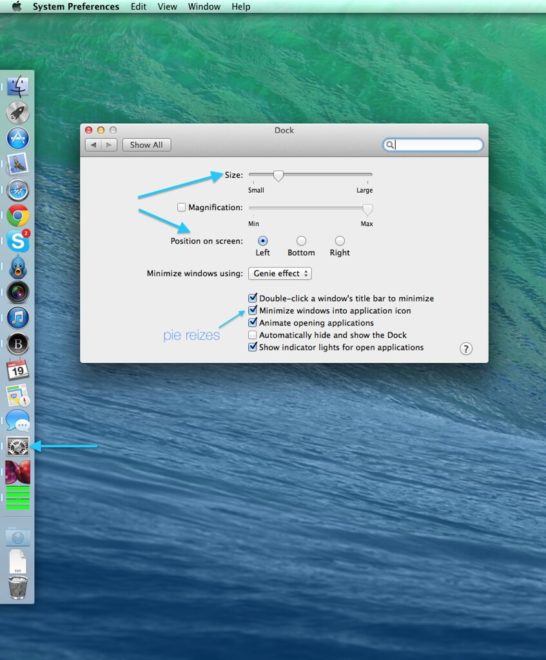Toggle Show indicator lights for open applications
This screenshot has width=546, height=660.
(x=253, y=347)
